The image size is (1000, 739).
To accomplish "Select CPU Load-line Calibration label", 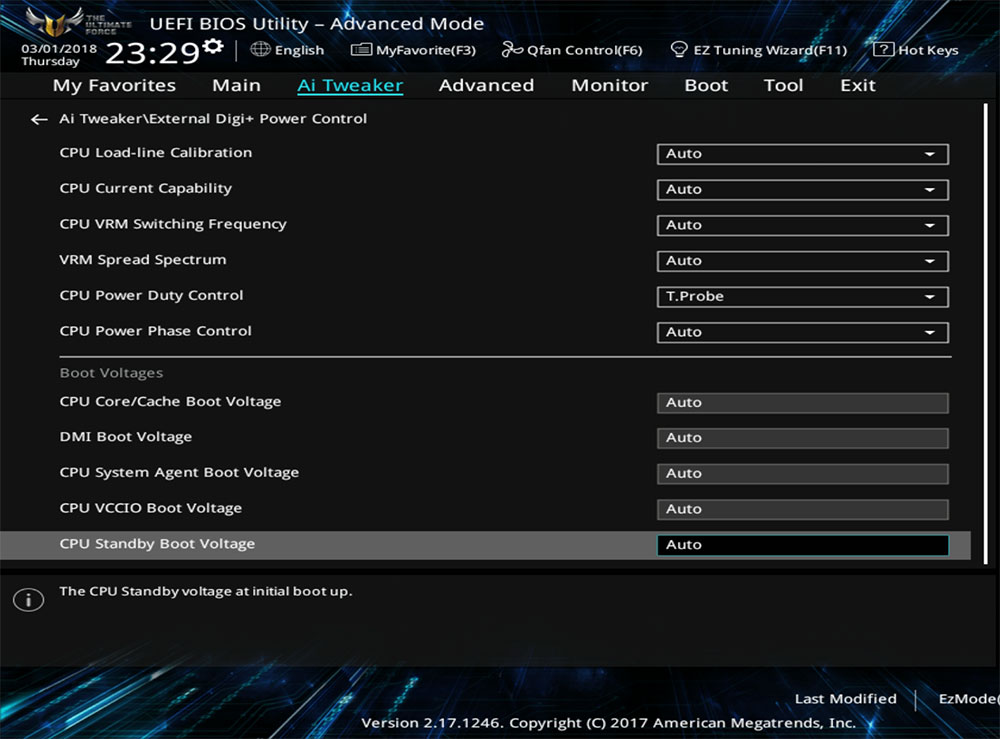I will coord(156,153).
